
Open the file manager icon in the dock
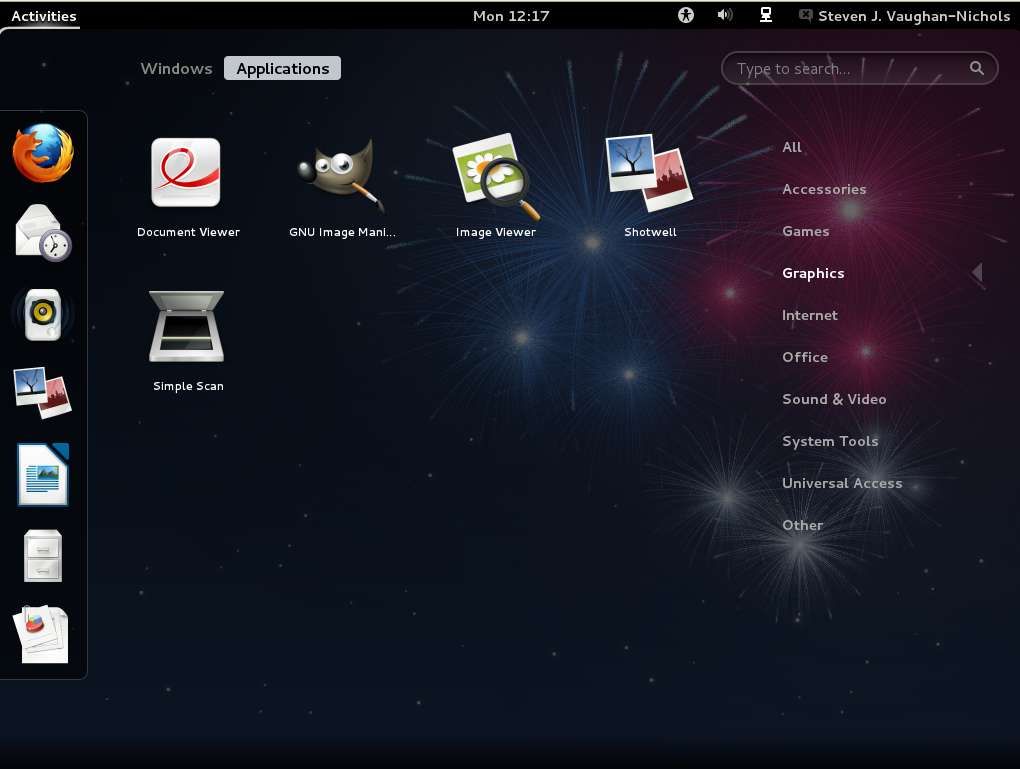coord(42,555)
